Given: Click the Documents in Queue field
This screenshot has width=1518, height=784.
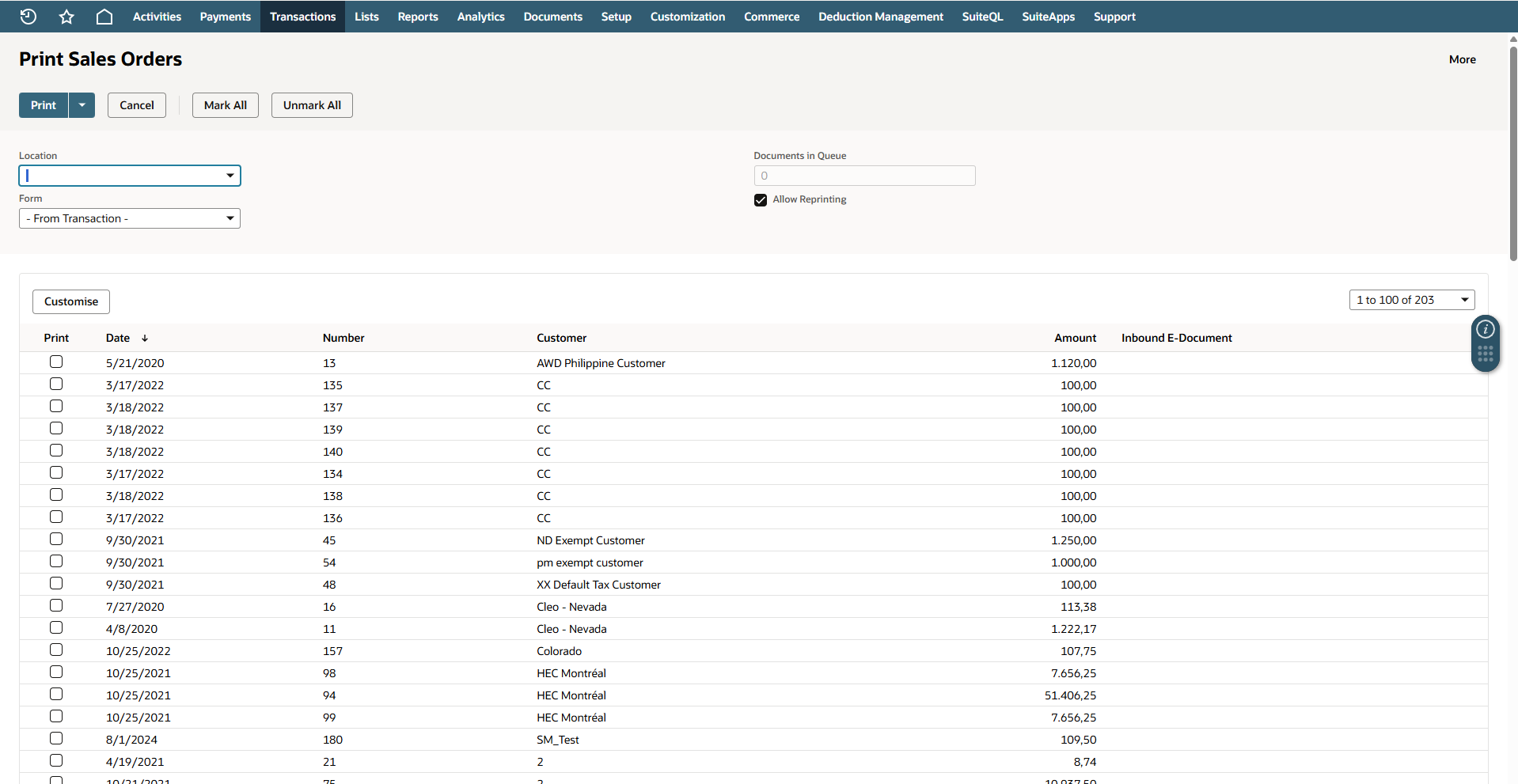Looking at the screenshot, I should 864,176.
